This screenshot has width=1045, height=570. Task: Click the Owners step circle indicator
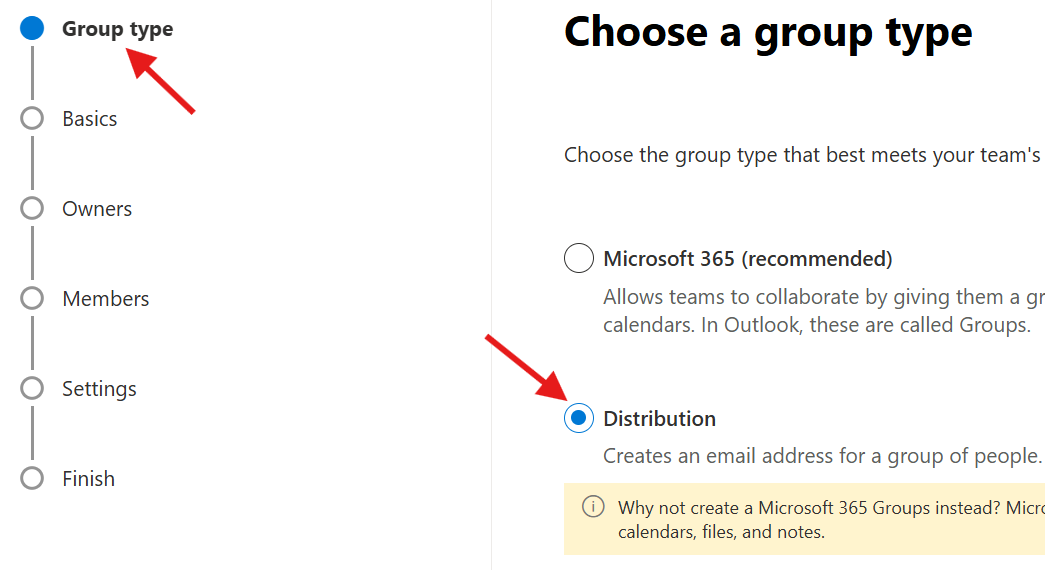[x=32, y=208]
